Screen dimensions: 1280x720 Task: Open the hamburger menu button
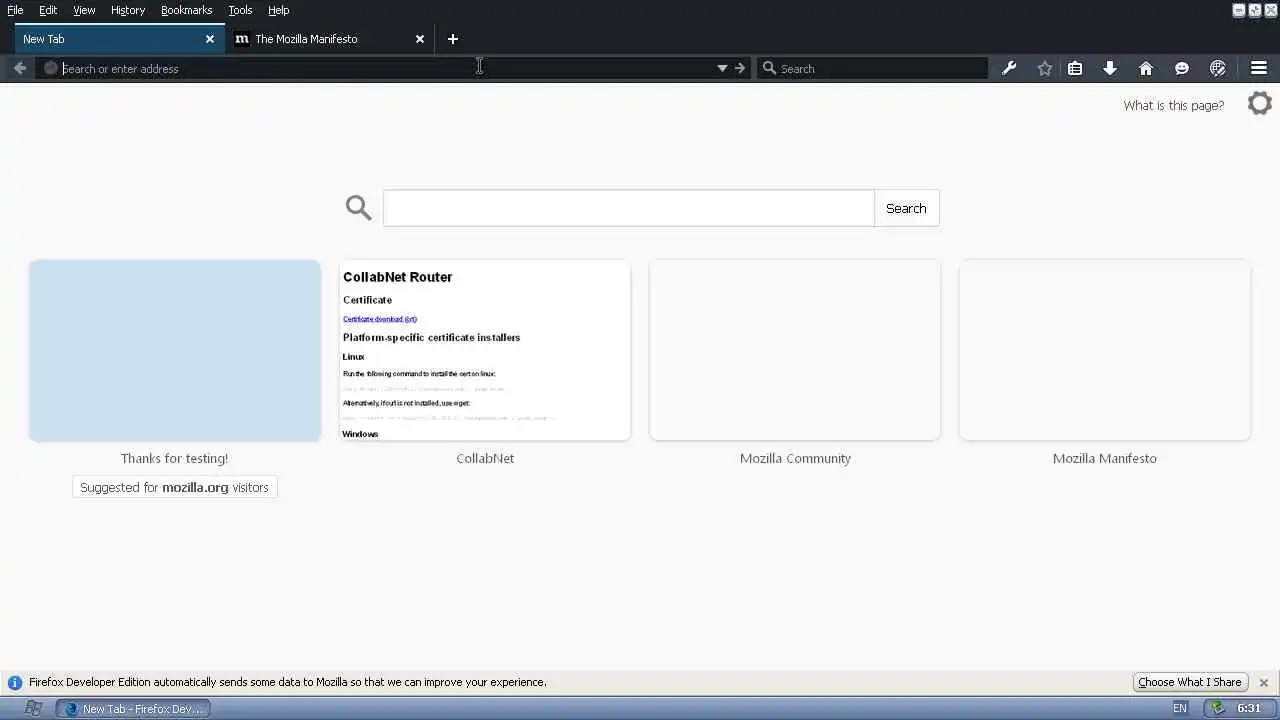click(1259, 68)
